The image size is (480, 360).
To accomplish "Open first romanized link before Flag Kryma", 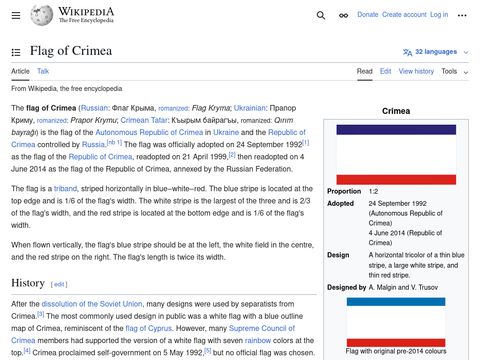I will tap(173, 109).
